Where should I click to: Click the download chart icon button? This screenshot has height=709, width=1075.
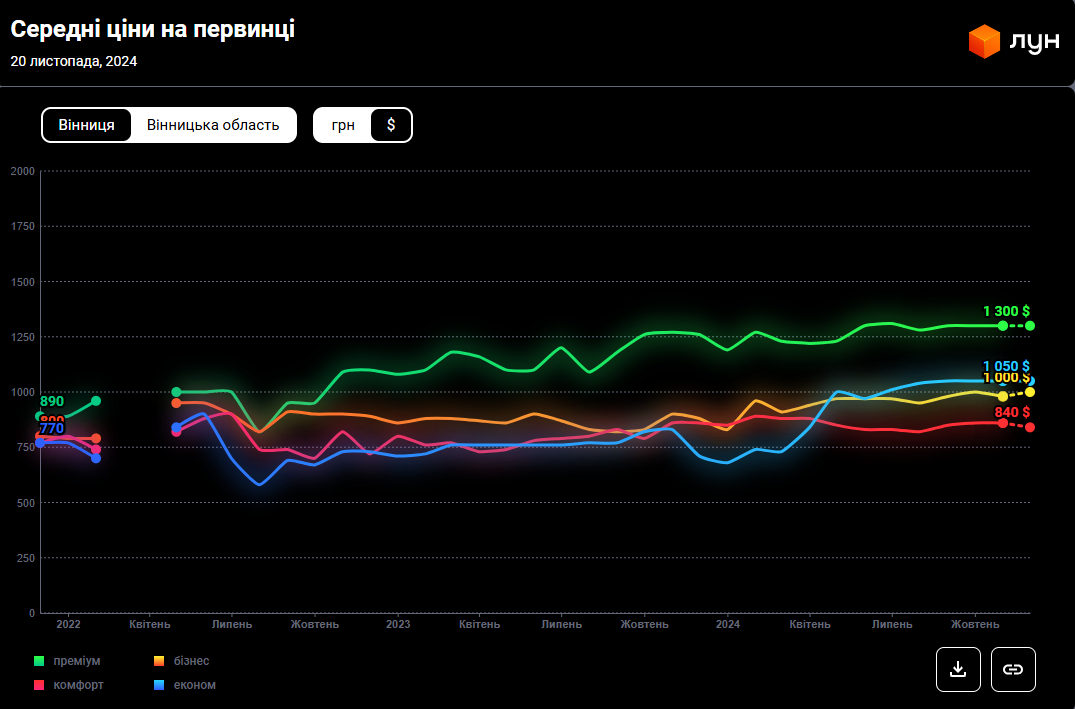pyautogui.click(x=958, y=669)
